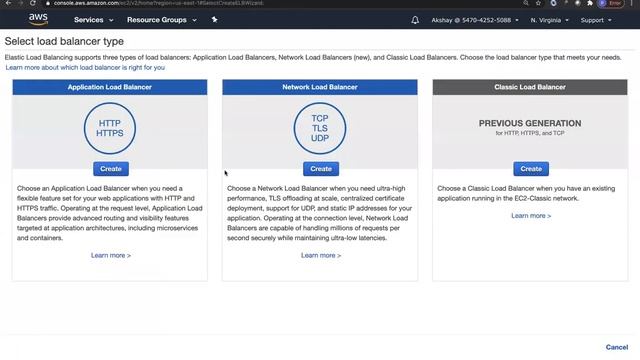Click the pin shortcuts icon in navbar
This screenshot has height=360, width=640.
(x=214, y=20)
